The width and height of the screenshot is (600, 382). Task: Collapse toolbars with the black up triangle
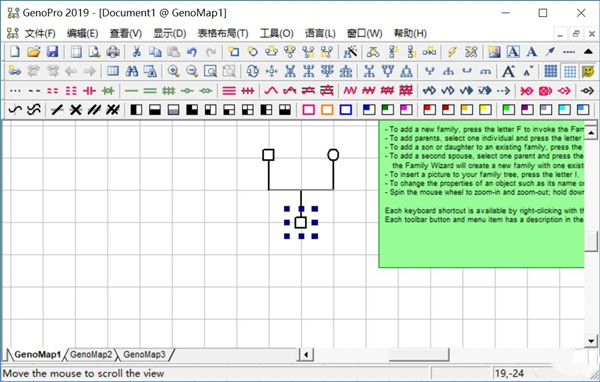(589, 52)
